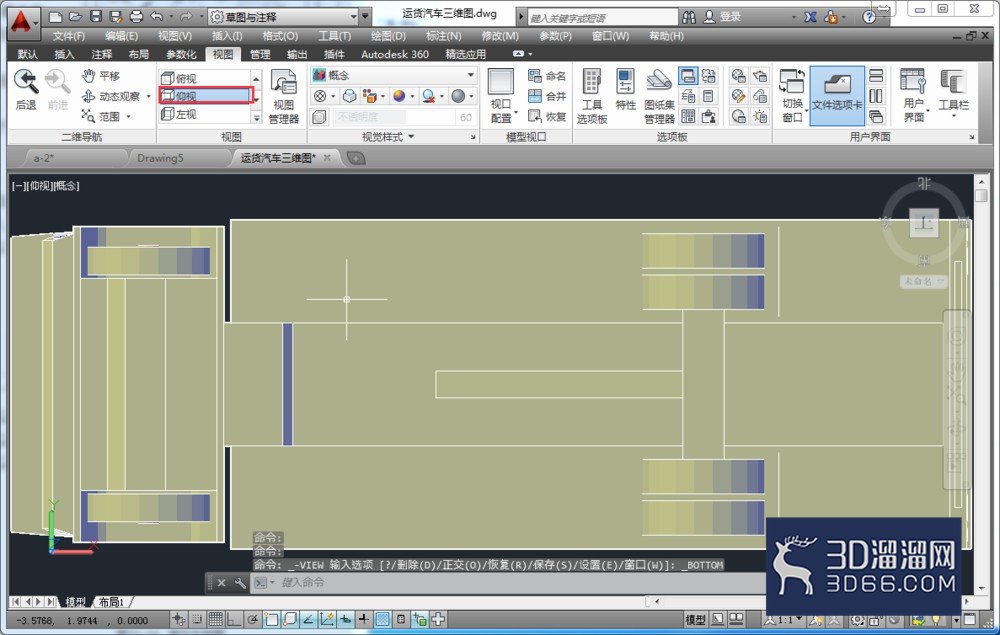The width and height of the screenshot is (1000, 635).
Task: Click the 命名 named viewports button
Action: 547,76
